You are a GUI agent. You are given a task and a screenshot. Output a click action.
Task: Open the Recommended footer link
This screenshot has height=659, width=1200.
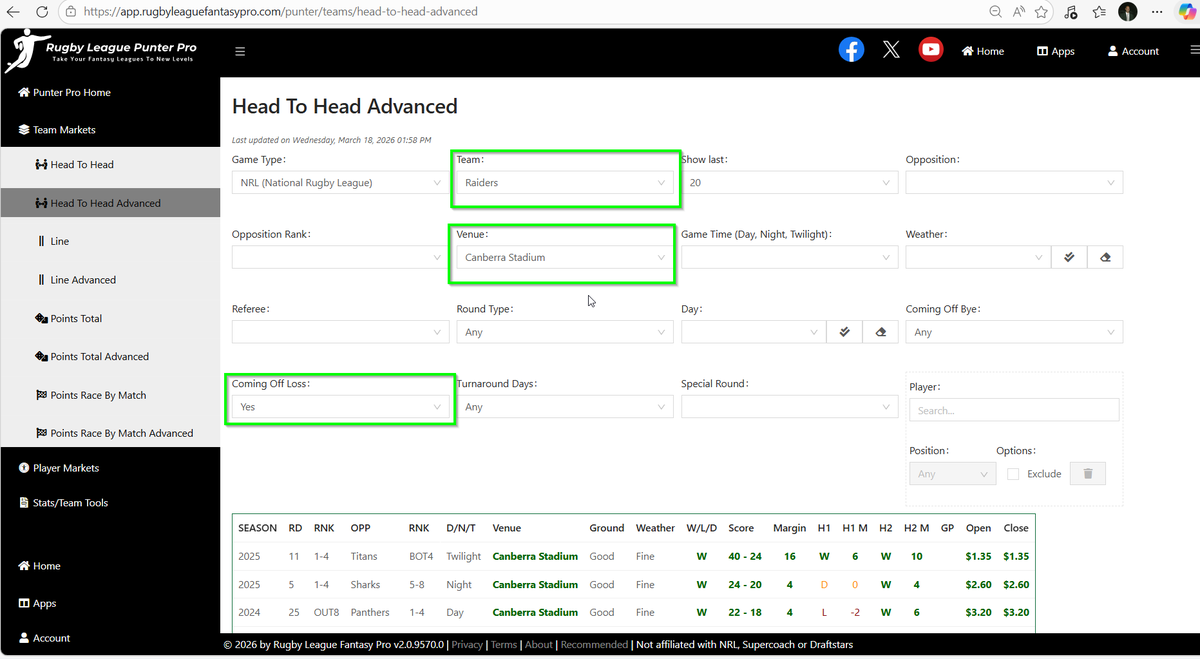pos(594,645)
